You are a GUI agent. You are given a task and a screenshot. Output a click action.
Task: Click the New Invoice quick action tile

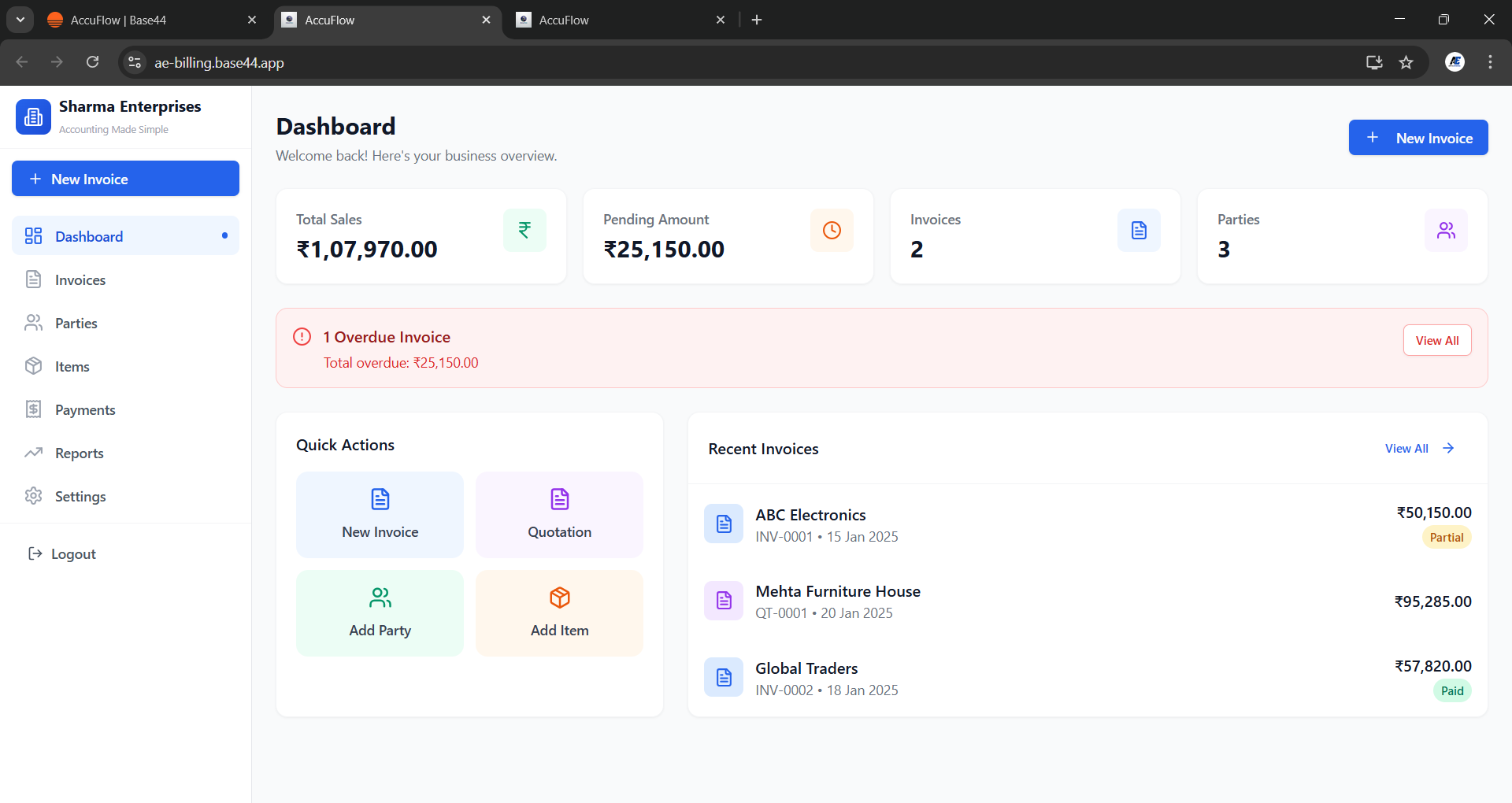coord(380,515)
